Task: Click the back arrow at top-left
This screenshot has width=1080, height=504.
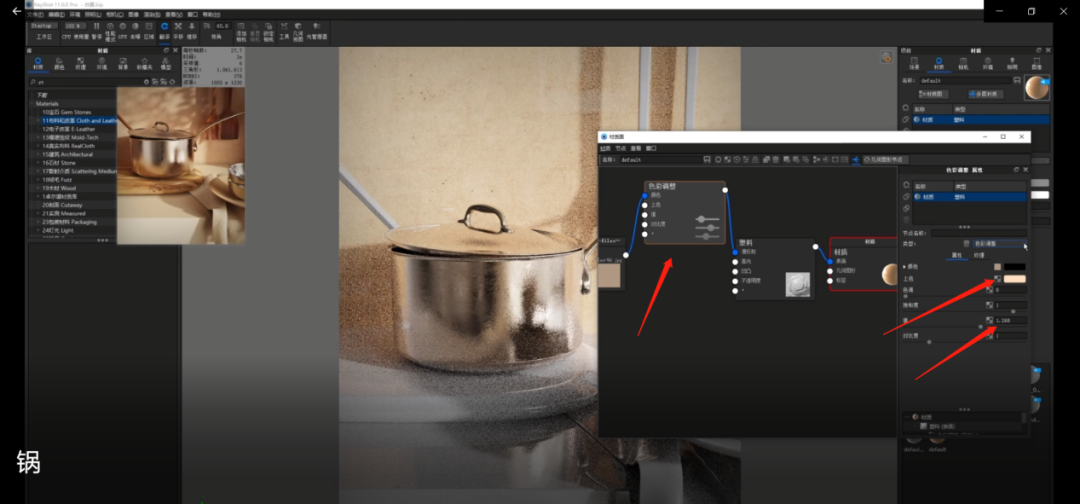Action: pyautogui.click(x=16, y=11)
